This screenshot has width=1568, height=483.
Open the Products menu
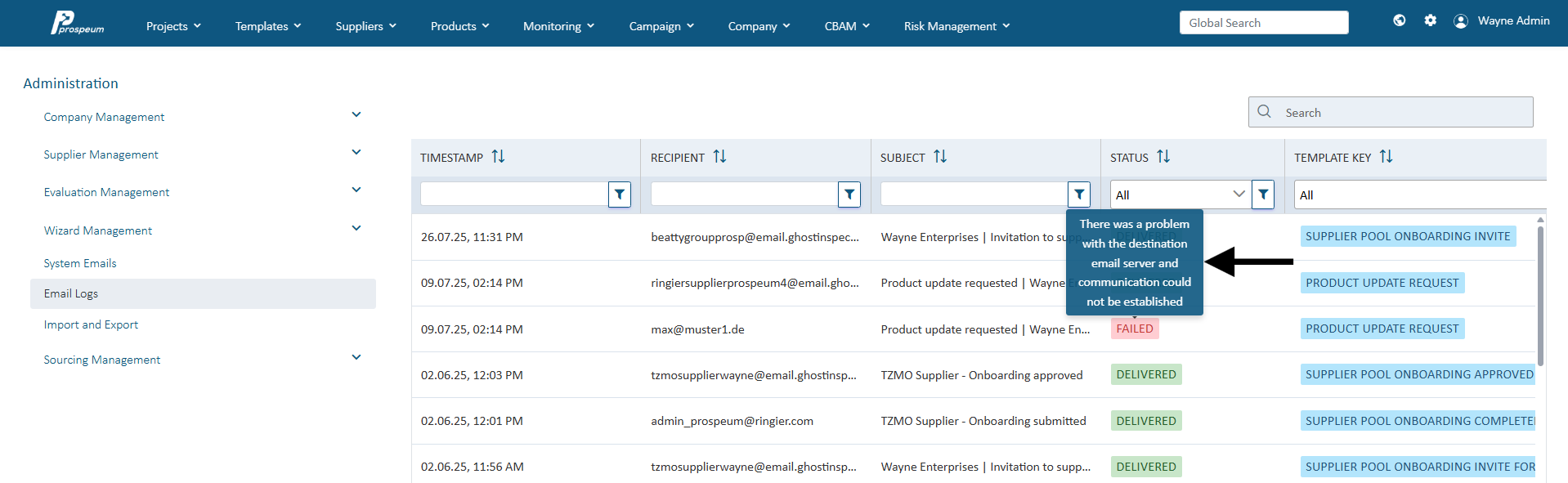(460, 26)
